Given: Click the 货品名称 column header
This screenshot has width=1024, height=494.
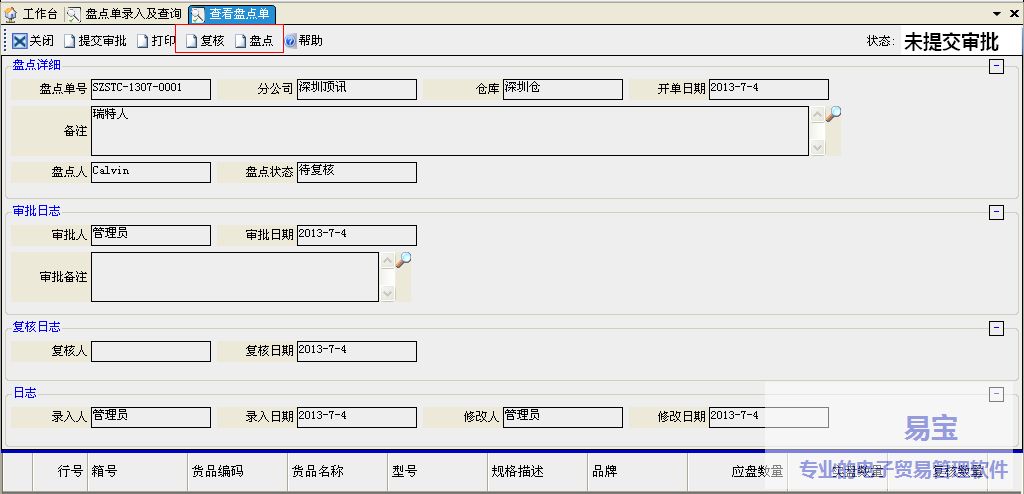Looking at the screenshot, I should [317, 471].
